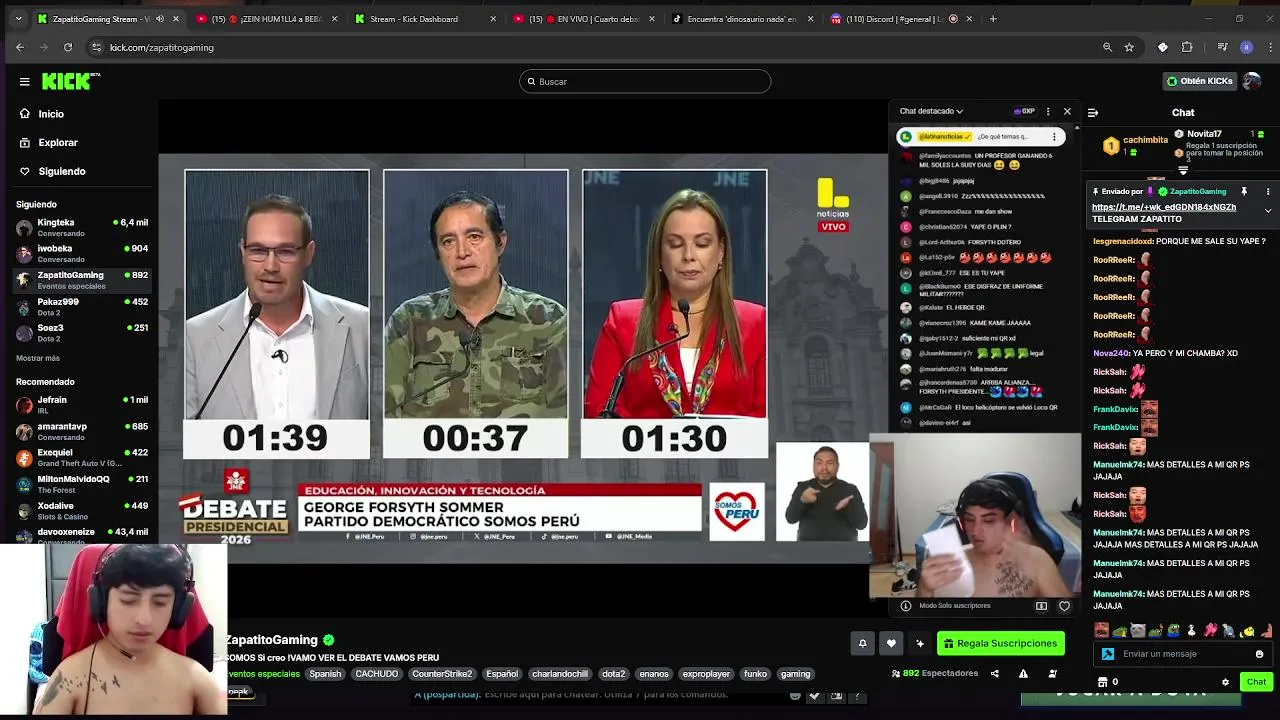Select the gaming tag

795,674
